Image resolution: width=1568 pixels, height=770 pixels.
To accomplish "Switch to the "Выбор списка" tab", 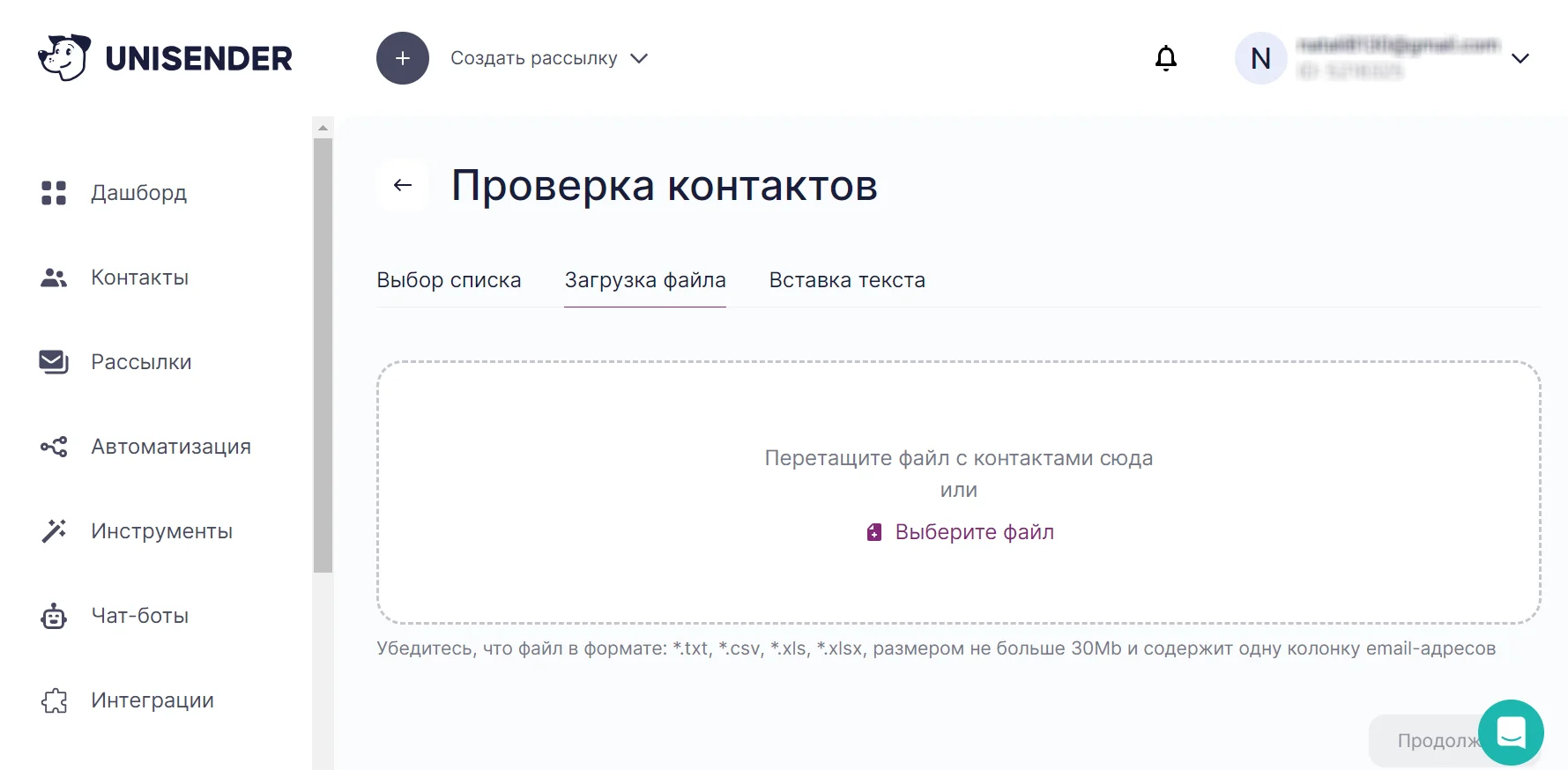I will pos(449,280).
